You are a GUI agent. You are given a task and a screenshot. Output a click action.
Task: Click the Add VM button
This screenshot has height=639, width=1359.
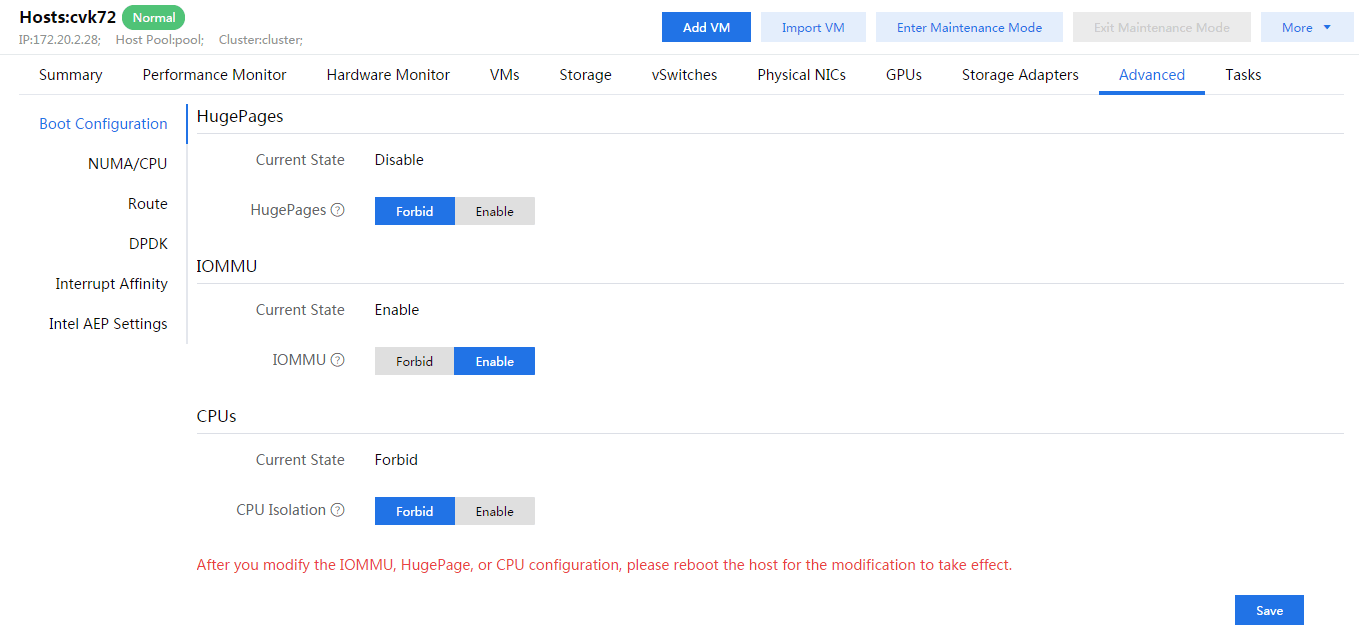click(x=706, y=28)
